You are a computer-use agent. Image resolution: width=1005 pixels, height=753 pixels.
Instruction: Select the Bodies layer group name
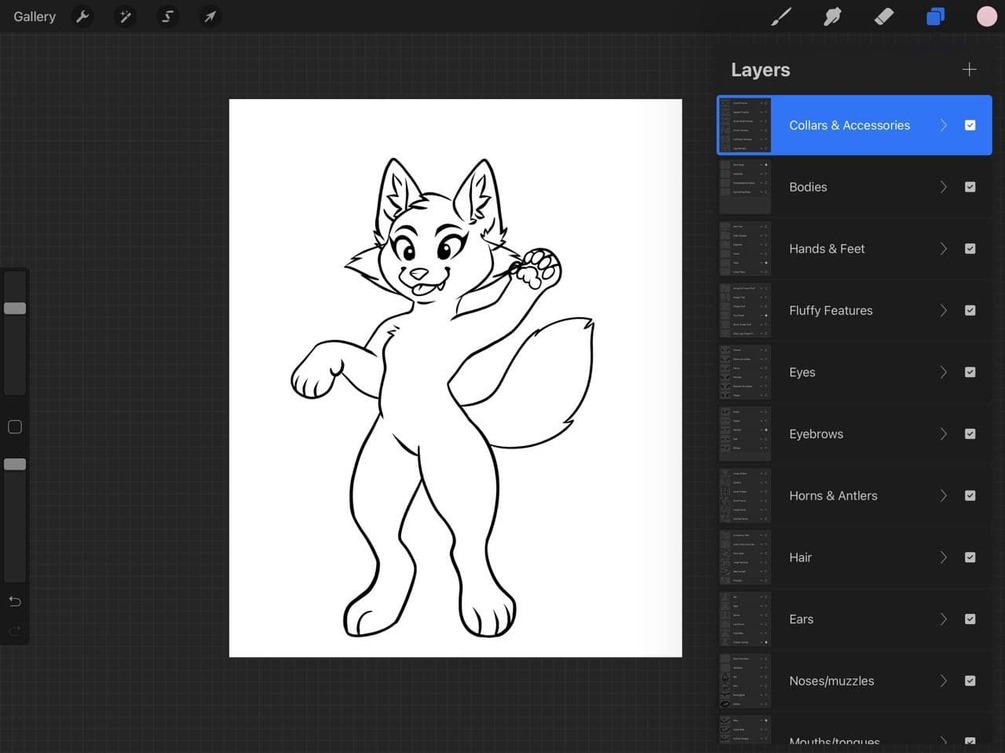pyautogui.click(x=808, y=187)
